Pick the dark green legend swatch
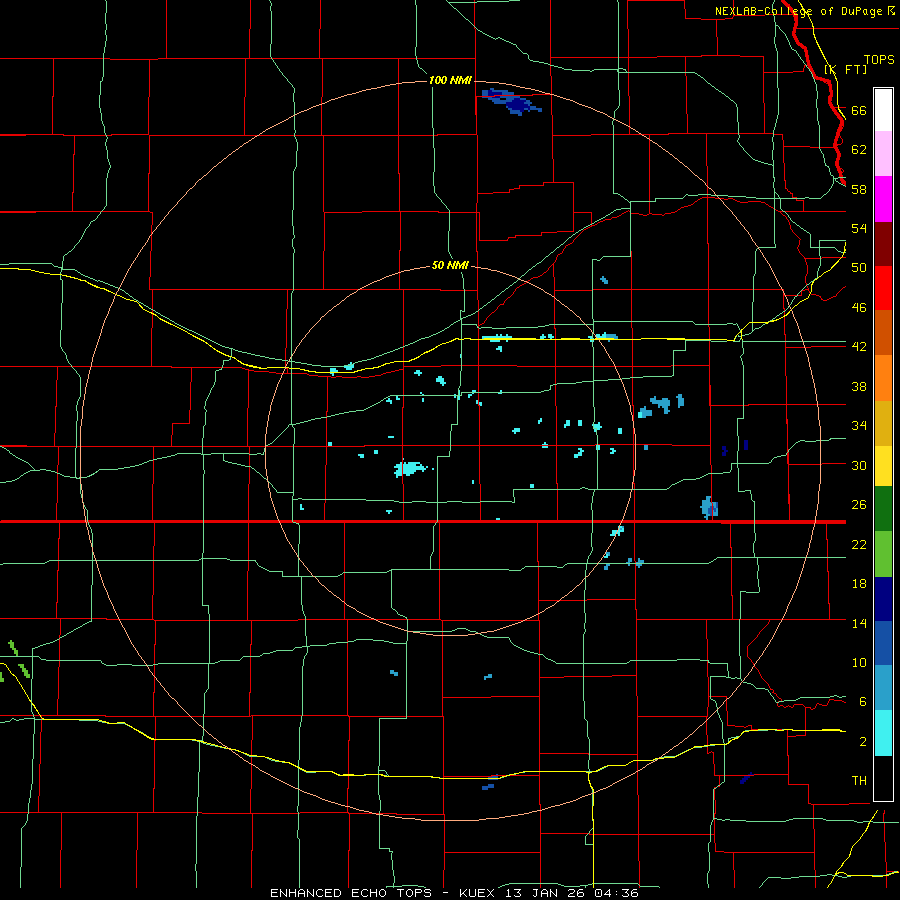Viewport: 900px width, 900px height. 883,509
